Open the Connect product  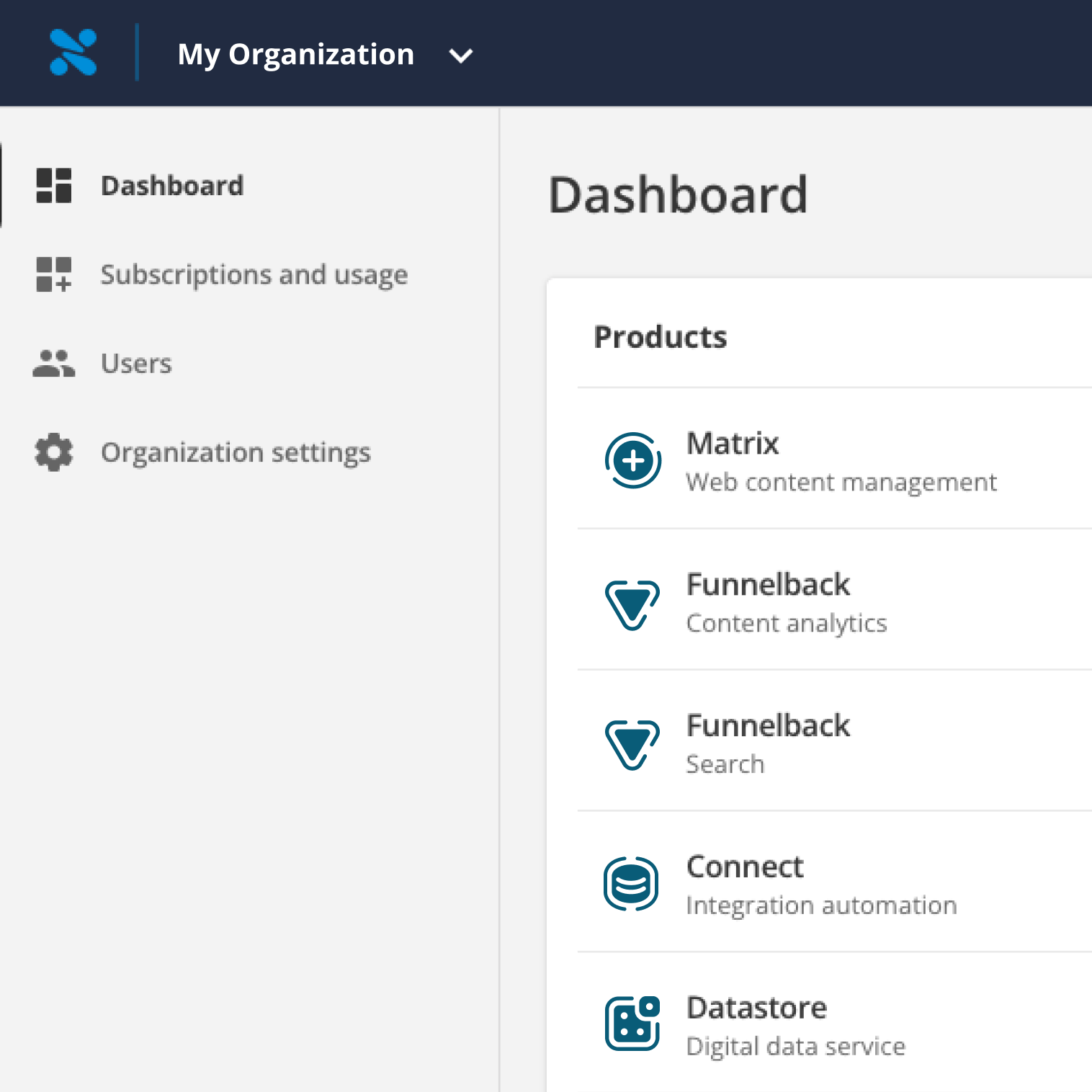pyautogui.click(x=745, y=867)
